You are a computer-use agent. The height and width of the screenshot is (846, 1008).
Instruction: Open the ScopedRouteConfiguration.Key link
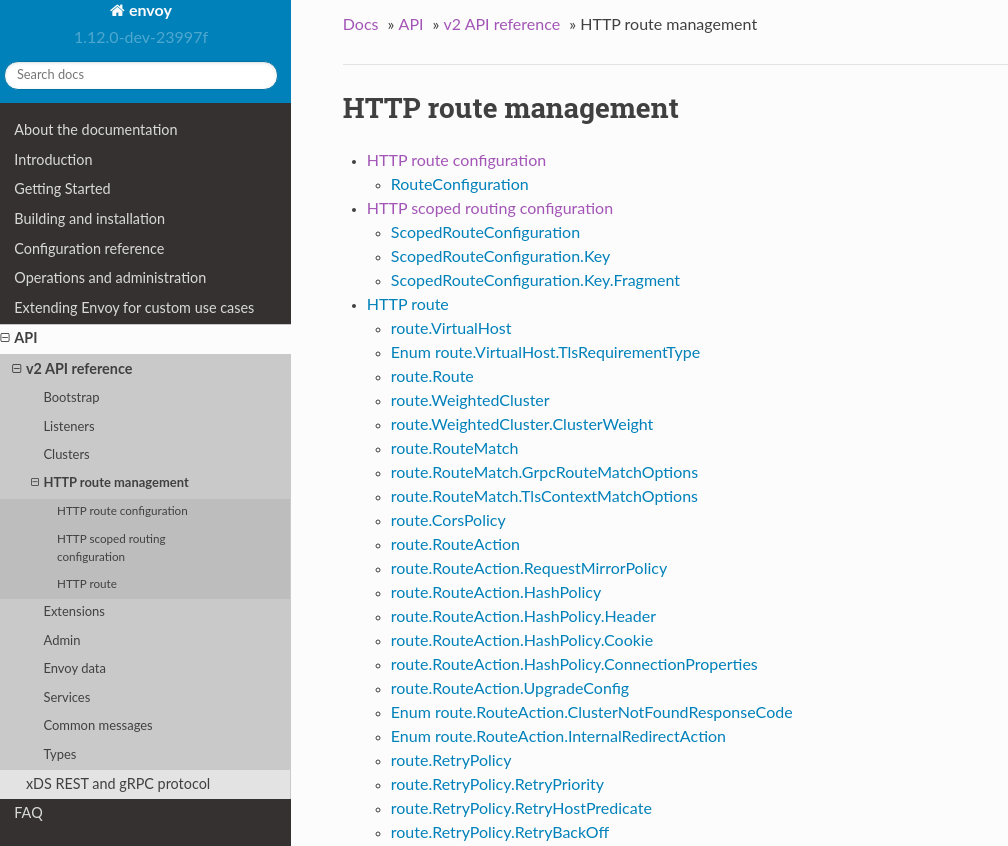pyautogui.click(x=500, y=257)
